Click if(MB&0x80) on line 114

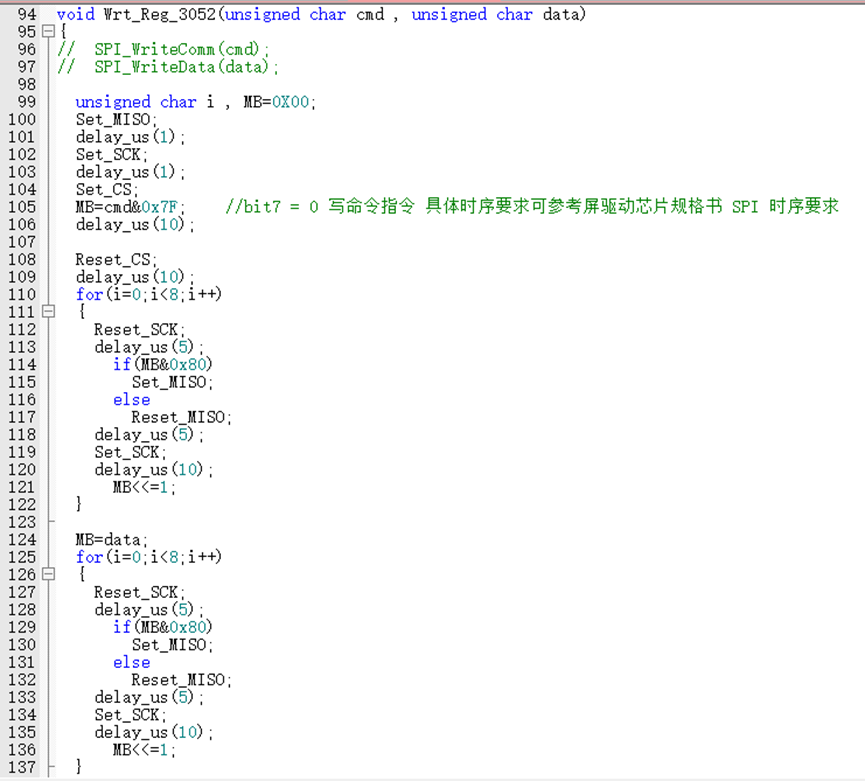[x=163, y=365]
